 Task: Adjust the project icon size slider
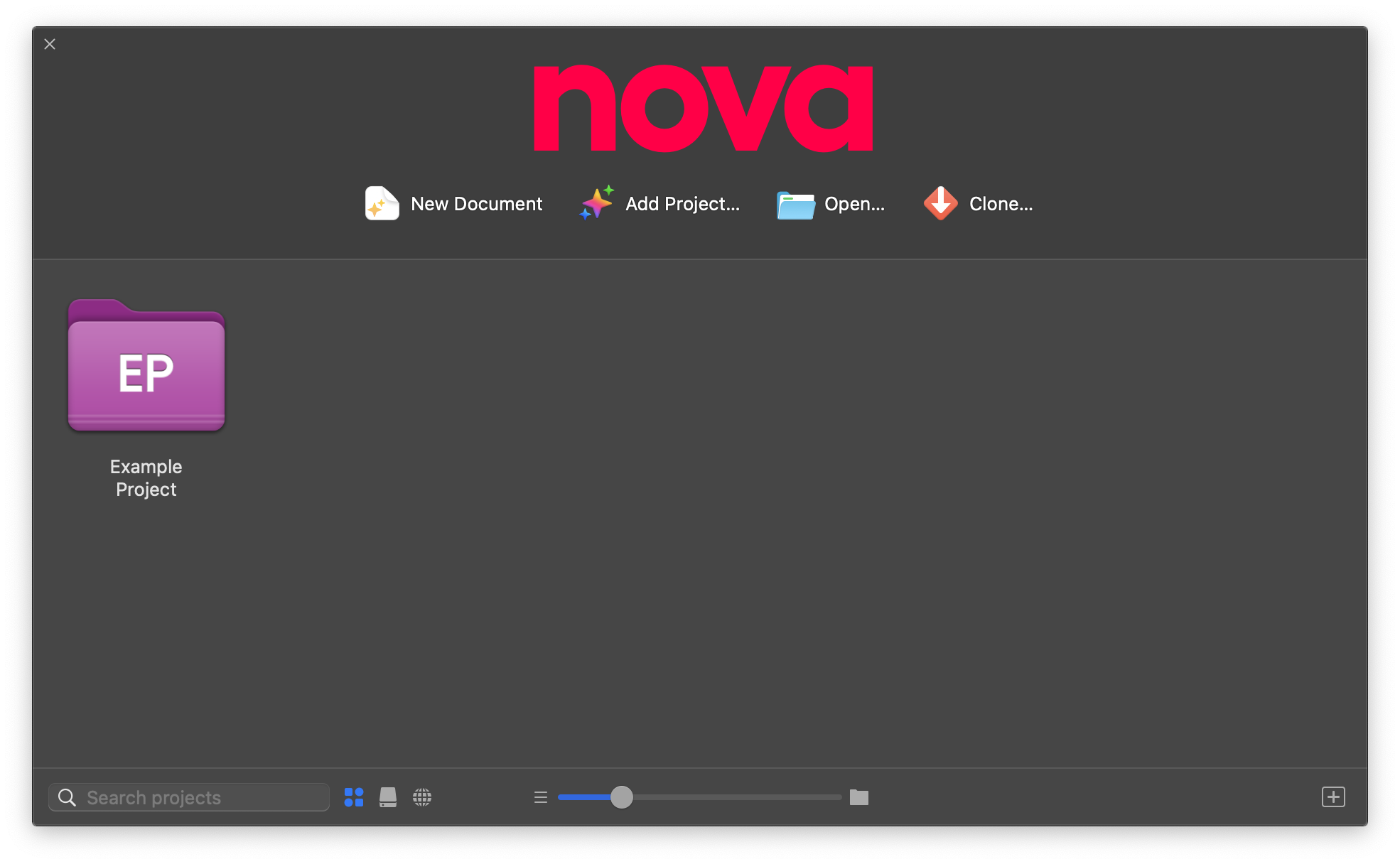pyautogui.click(x=699, y=797)
